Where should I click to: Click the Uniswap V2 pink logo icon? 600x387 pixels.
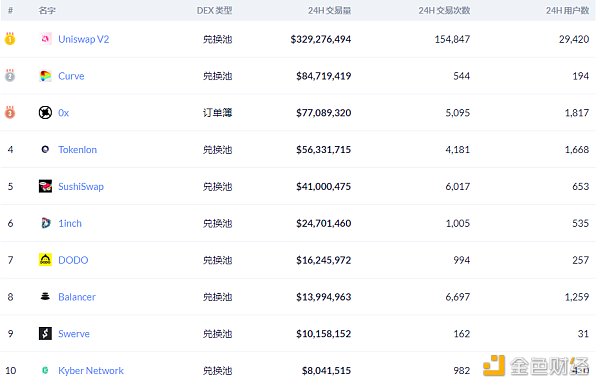[46, 39]
